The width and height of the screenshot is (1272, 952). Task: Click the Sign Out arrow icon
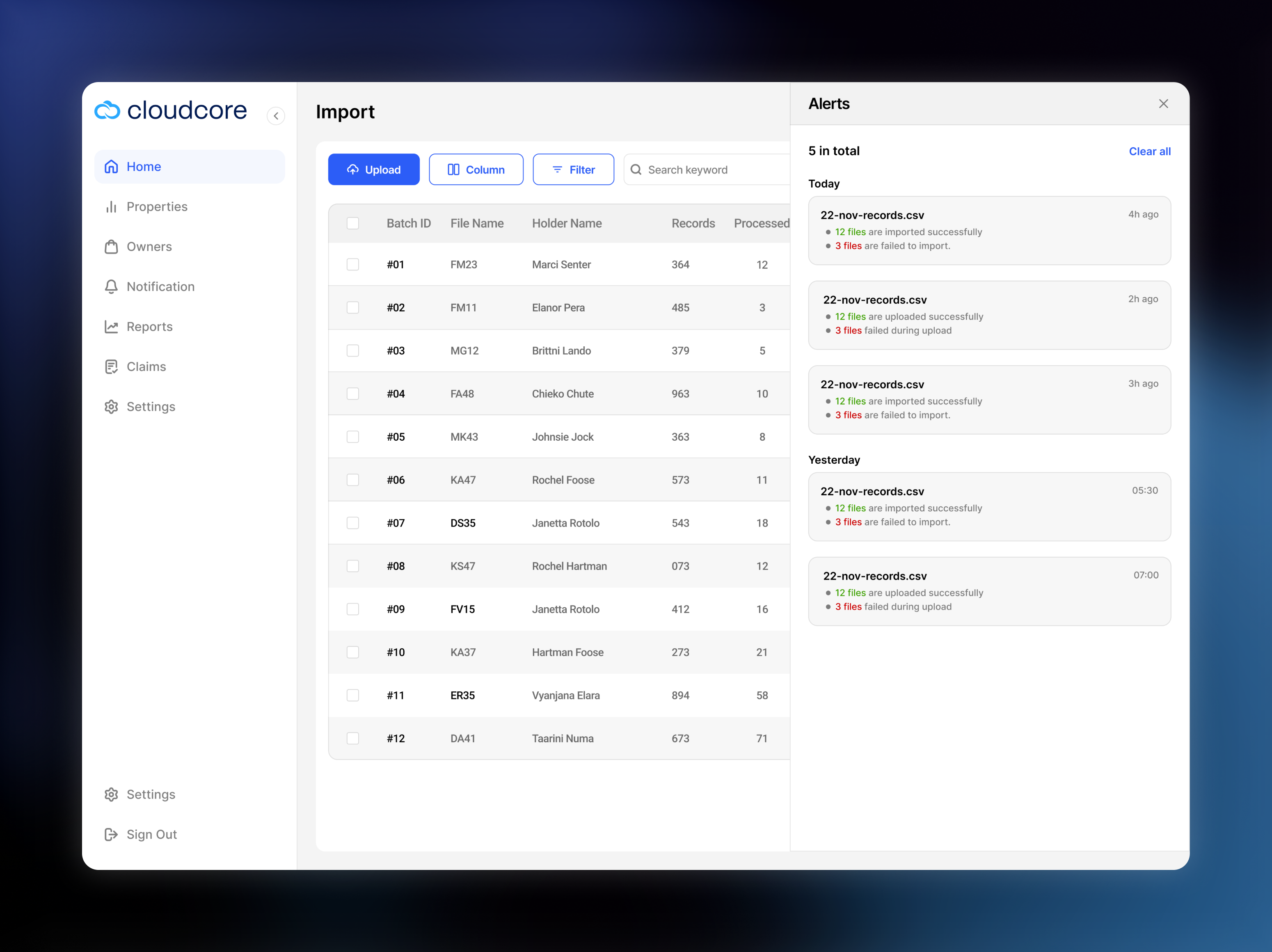click(111, 834)
